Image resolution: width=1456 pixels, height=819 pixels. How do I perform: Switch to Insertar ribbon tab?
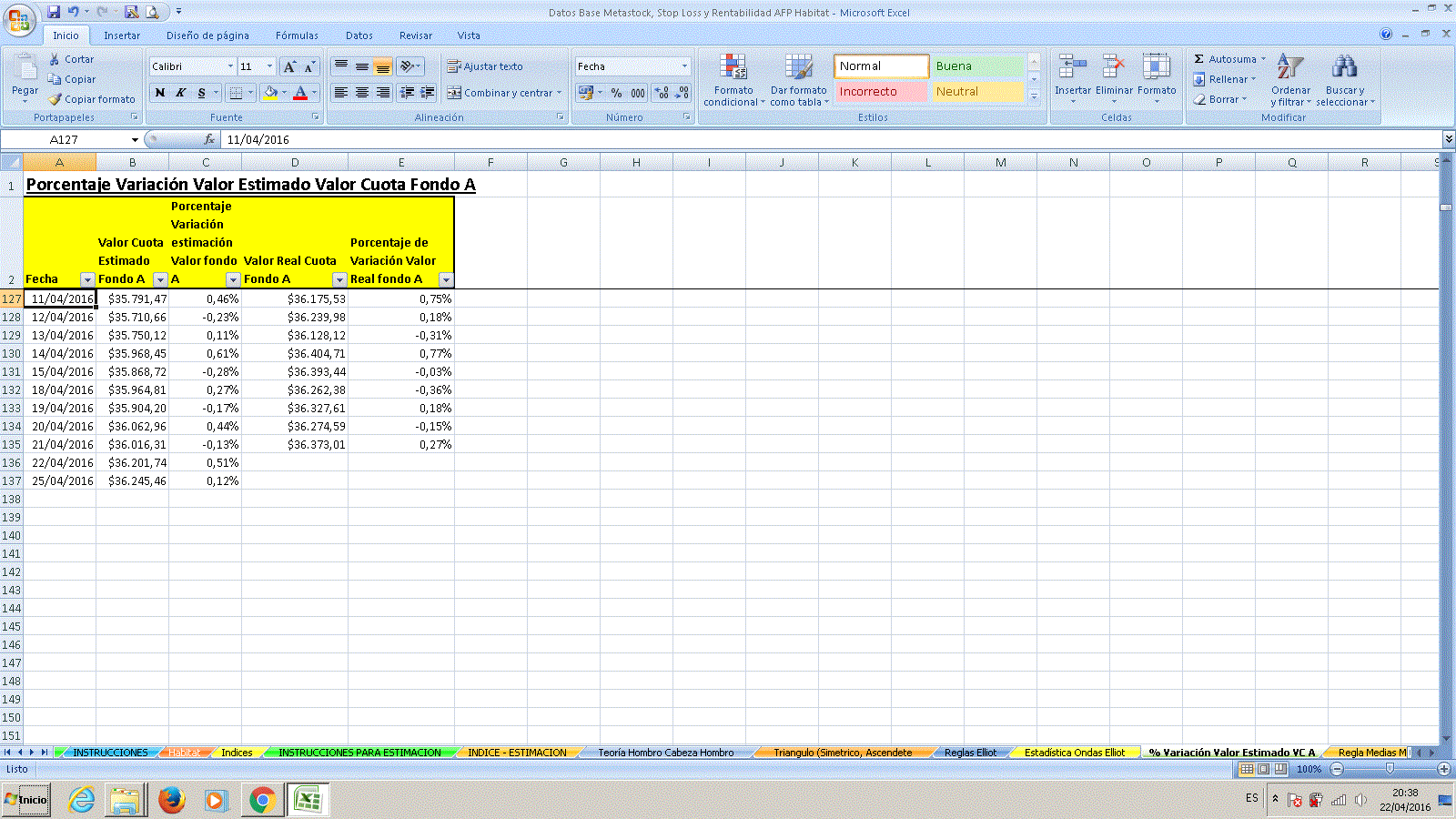(122, 35)
